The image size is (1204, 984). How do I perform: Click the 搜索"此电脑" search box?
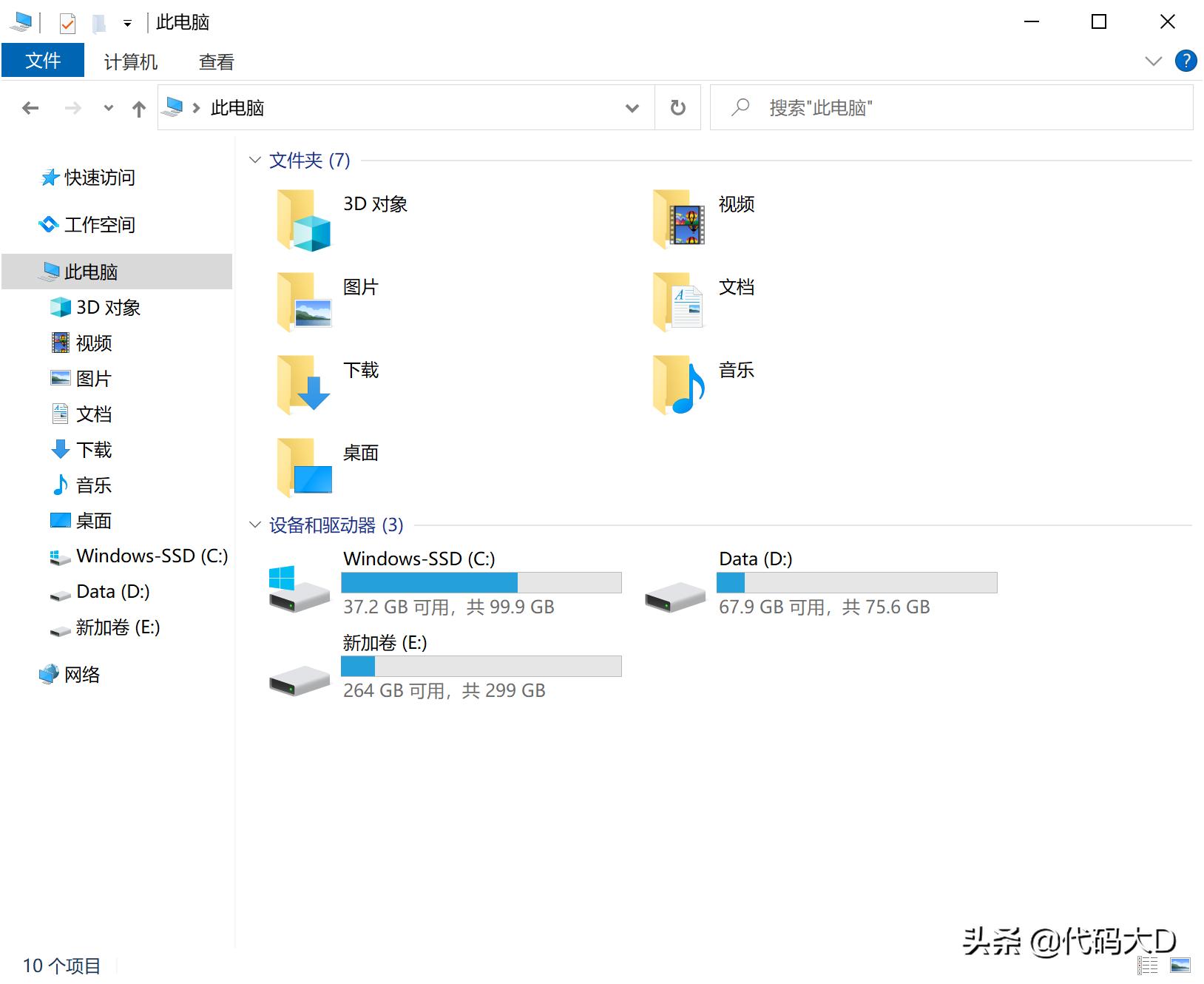pyautogui.click(x=887, y=107)
